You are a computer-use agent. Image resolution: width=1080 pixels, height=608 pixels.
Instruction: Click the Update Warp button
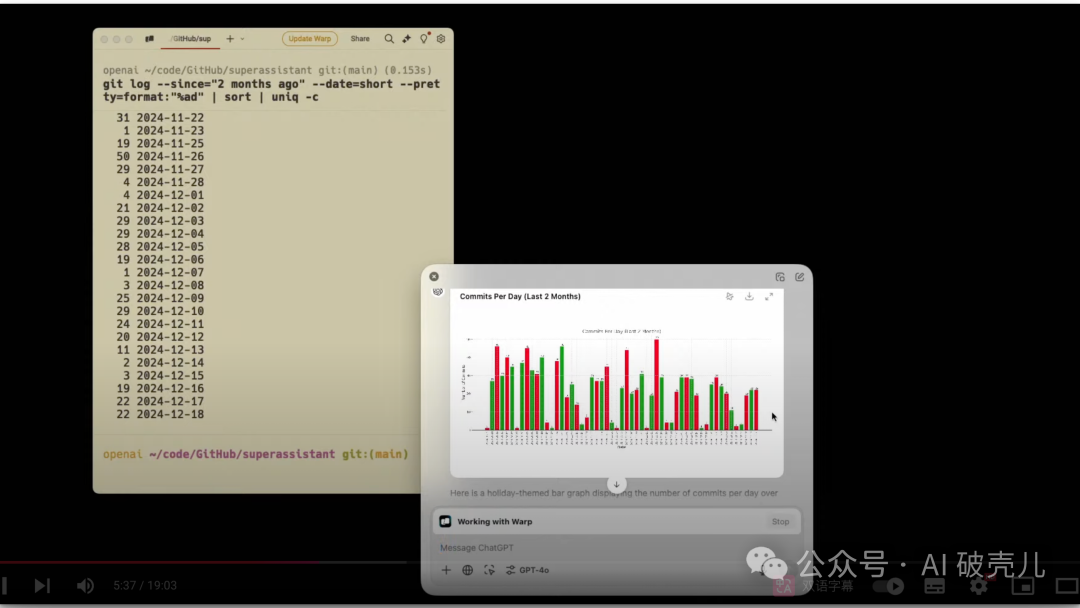coord(309,39)
